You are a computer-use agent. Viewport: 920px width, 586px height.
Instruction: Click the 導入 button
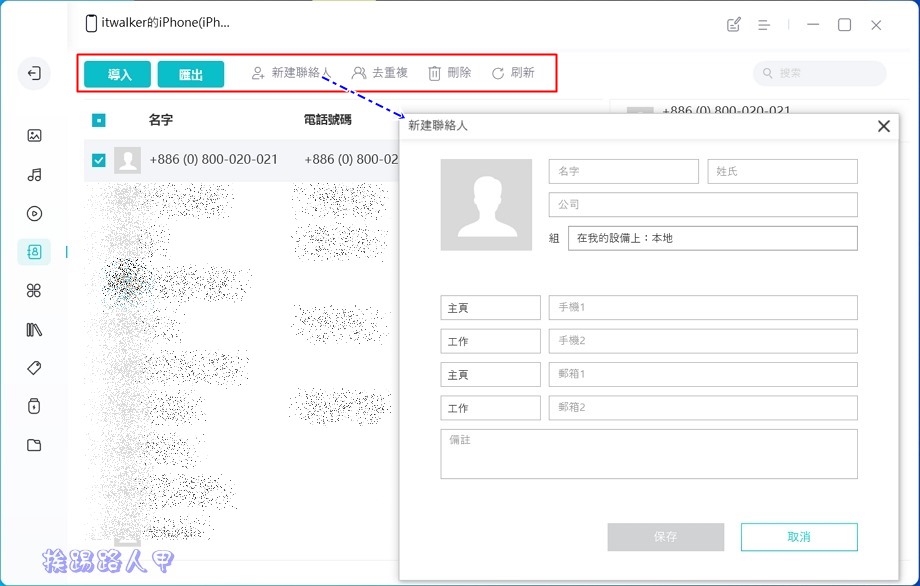pos(117,74)
